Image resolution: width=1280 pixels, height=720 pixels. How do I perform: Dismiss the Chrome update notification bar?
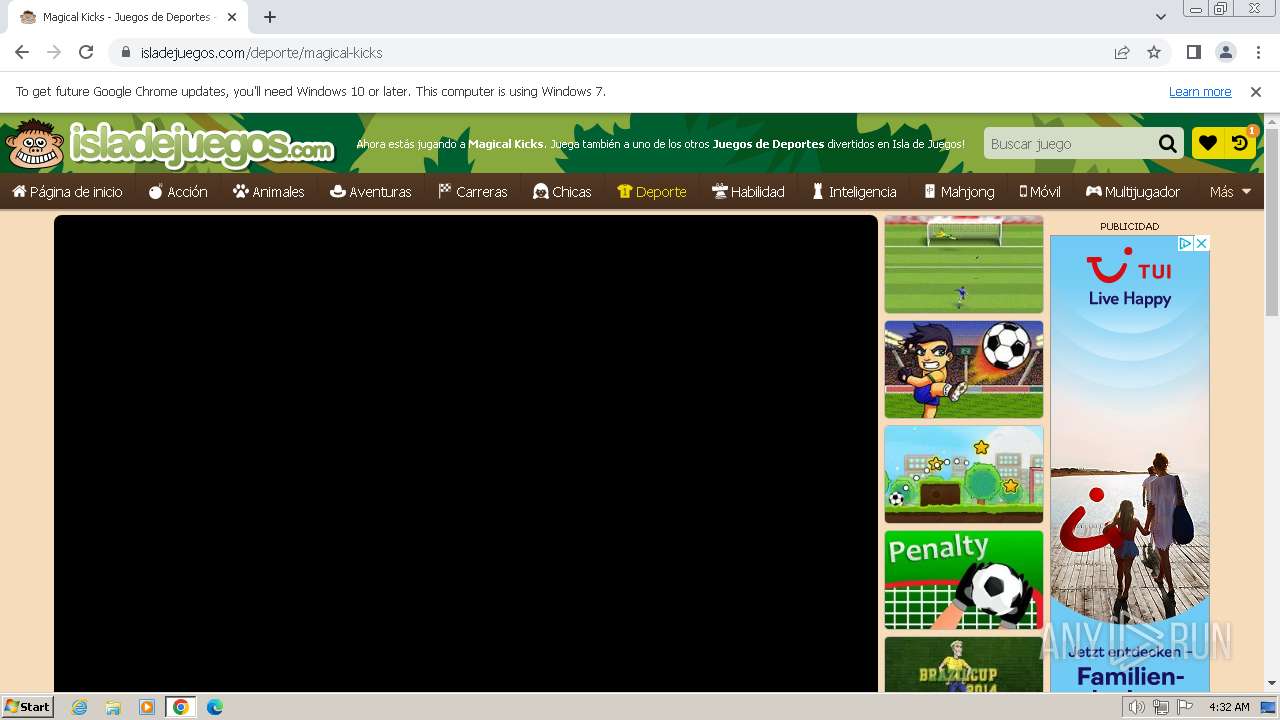click(x=1256, y=92)
